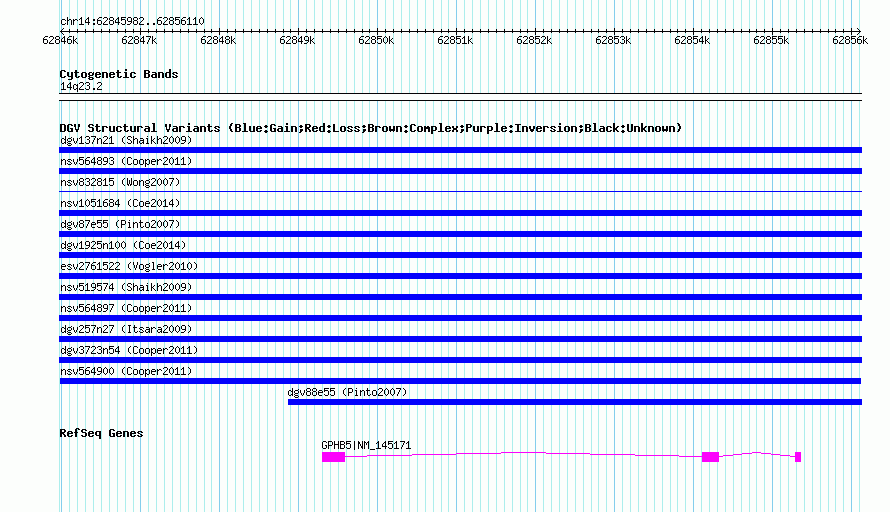Click the DGV Structural Variants track title
The image size is (890, 512).
370,128
